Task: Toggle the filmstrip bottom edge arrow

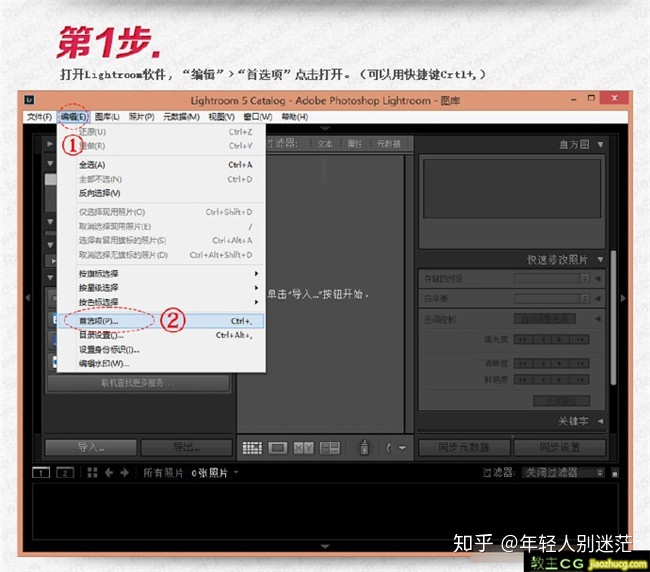Action: [x=325, y=546]
